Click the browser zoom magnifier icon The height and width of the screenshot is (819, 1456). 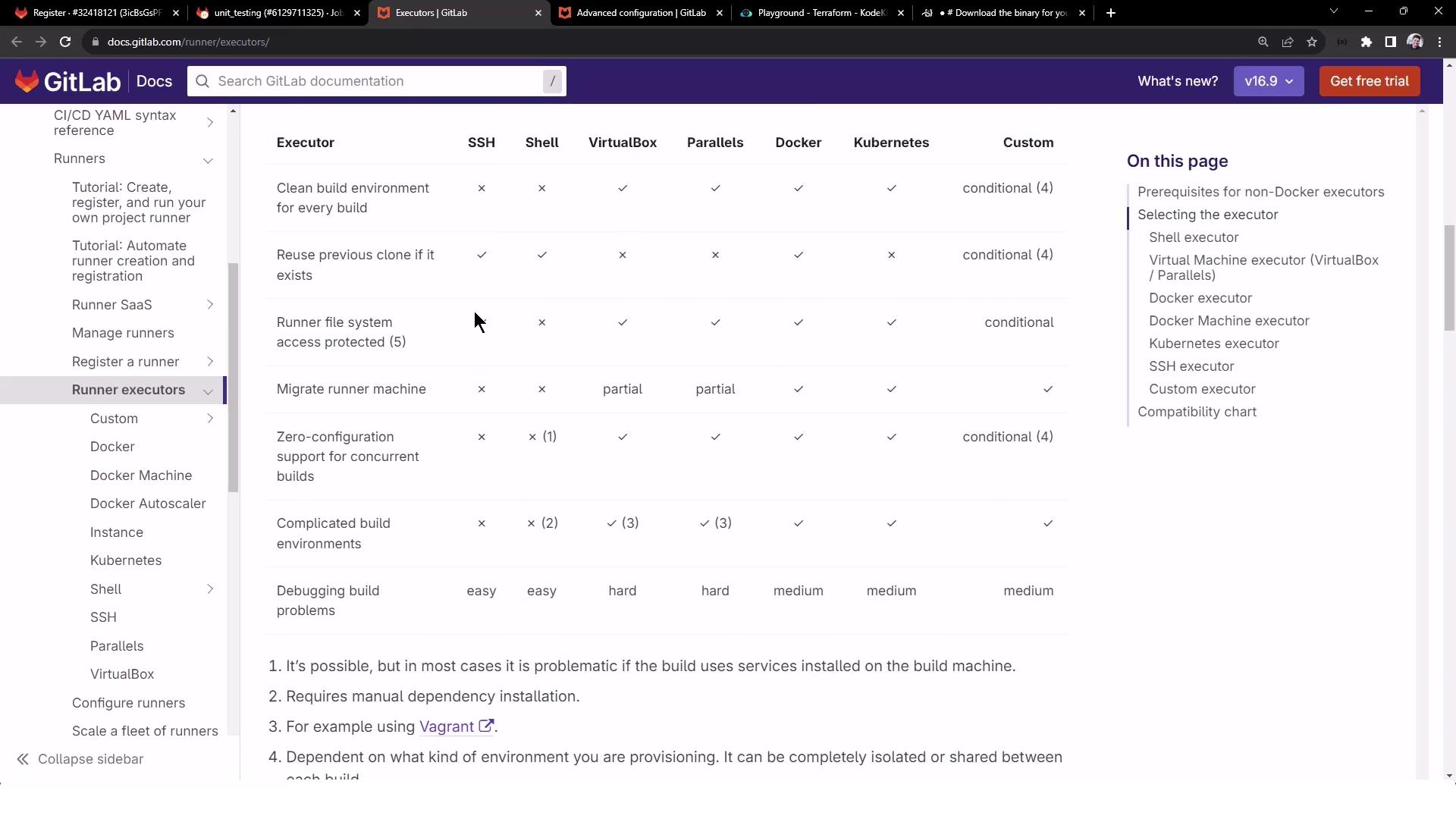(x=1263, y=42)
